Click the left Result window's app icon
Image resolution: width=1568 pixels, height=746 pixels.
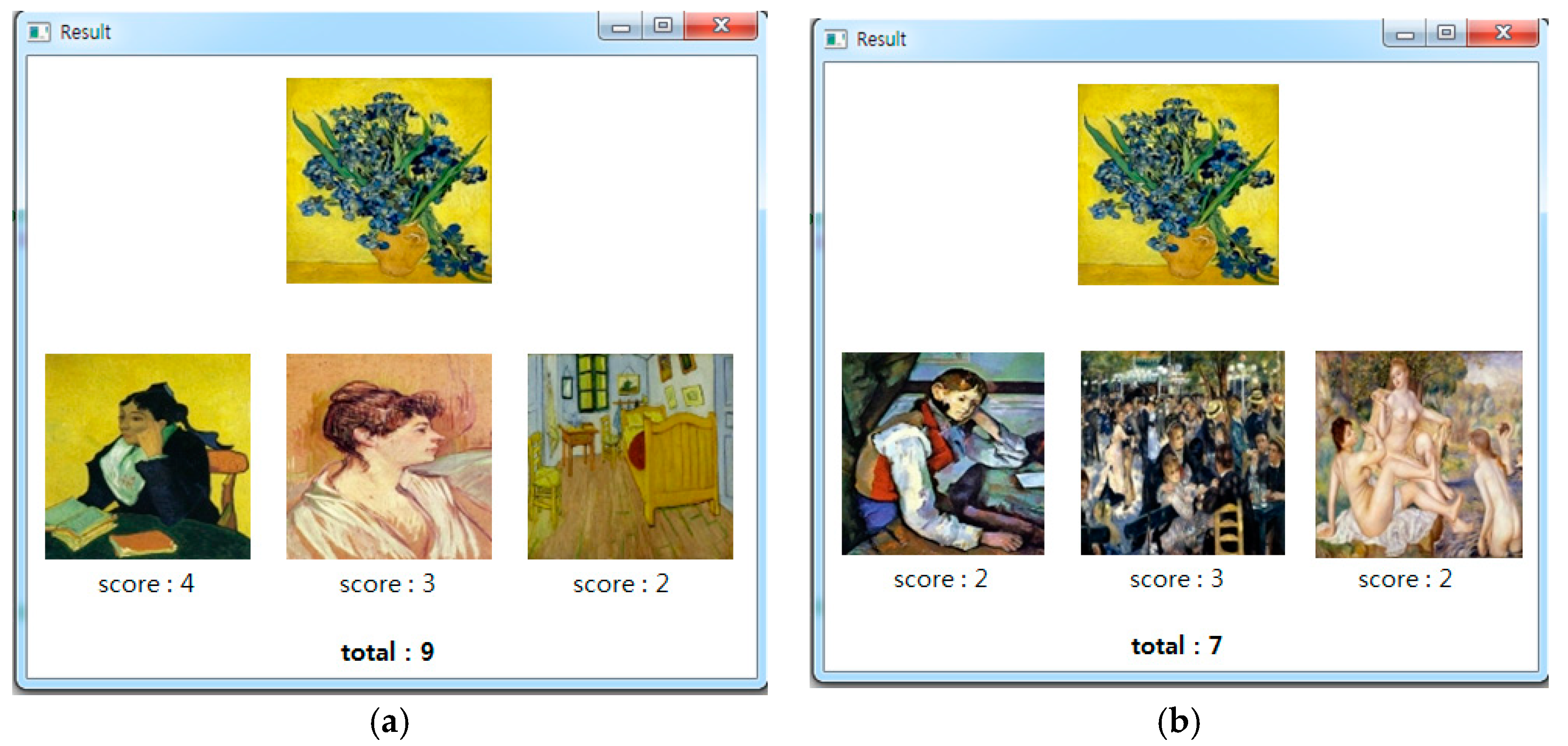click(x=39, y=32)
